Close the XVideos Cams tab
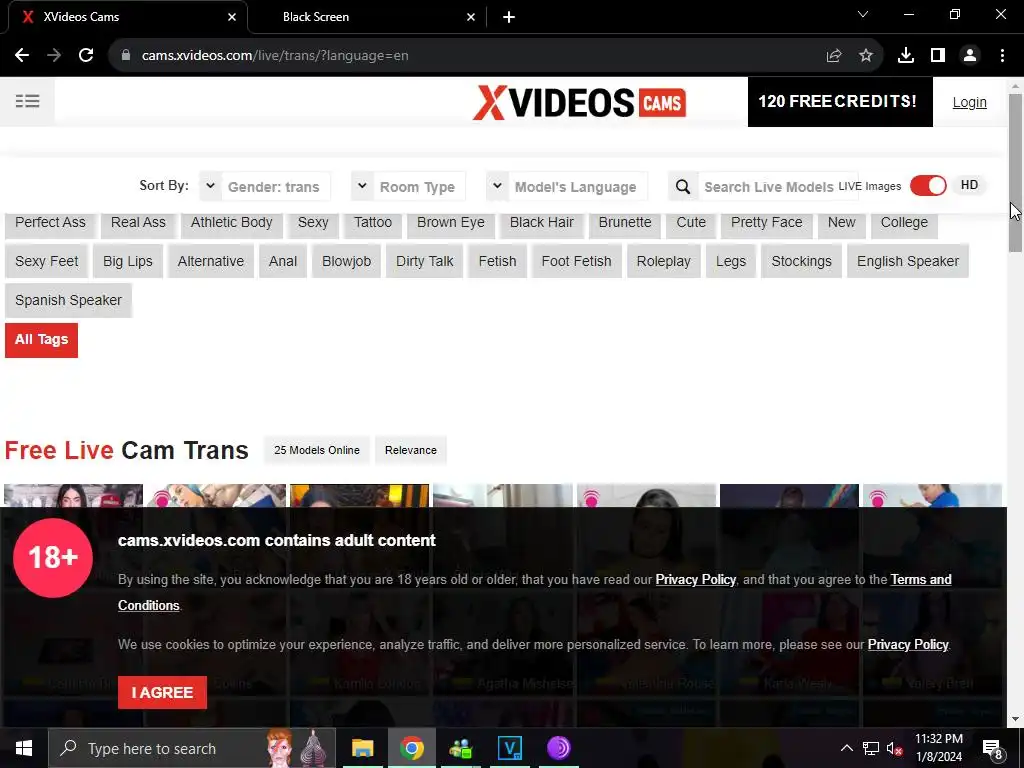The height and width of the screenshot is (768, 1024). pyautogui.click(x=232, y=17)
